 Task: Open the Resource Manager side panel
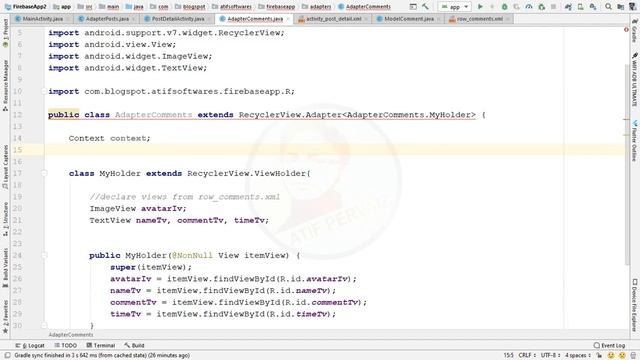click(5, 85)
